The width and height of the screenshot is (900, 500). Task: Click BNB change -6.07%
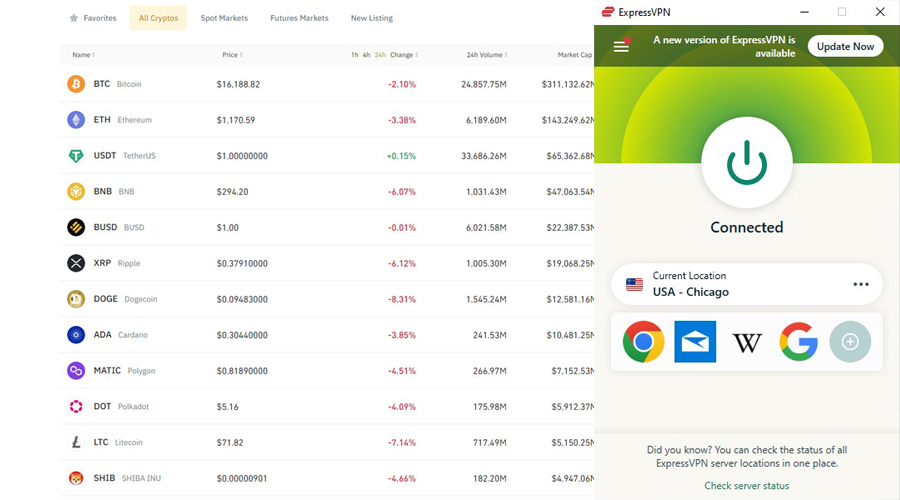click(401, 192)
